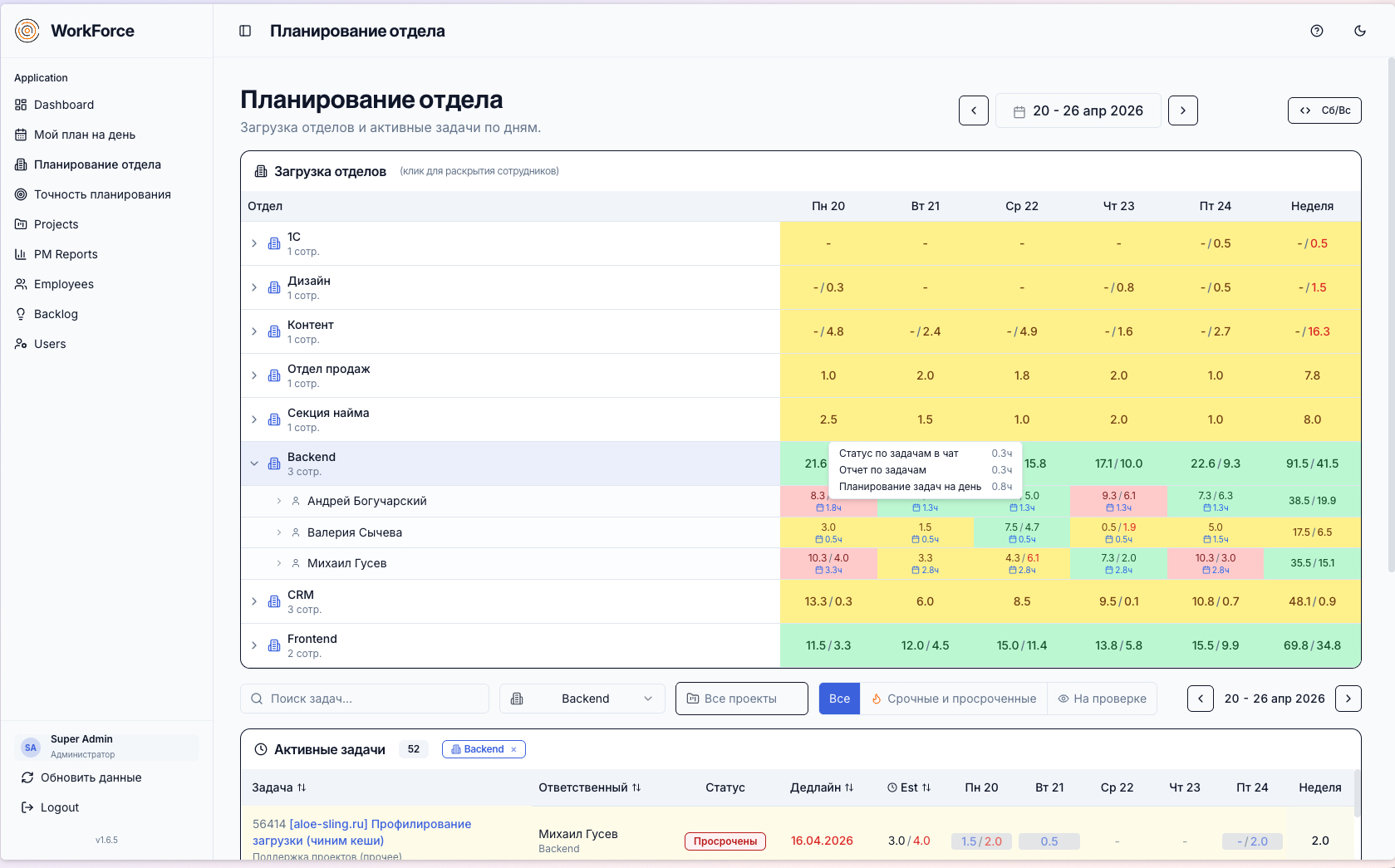Expand the CRM department row
The width and height of the screenshot is (1395, 868).
click(254, 601)
